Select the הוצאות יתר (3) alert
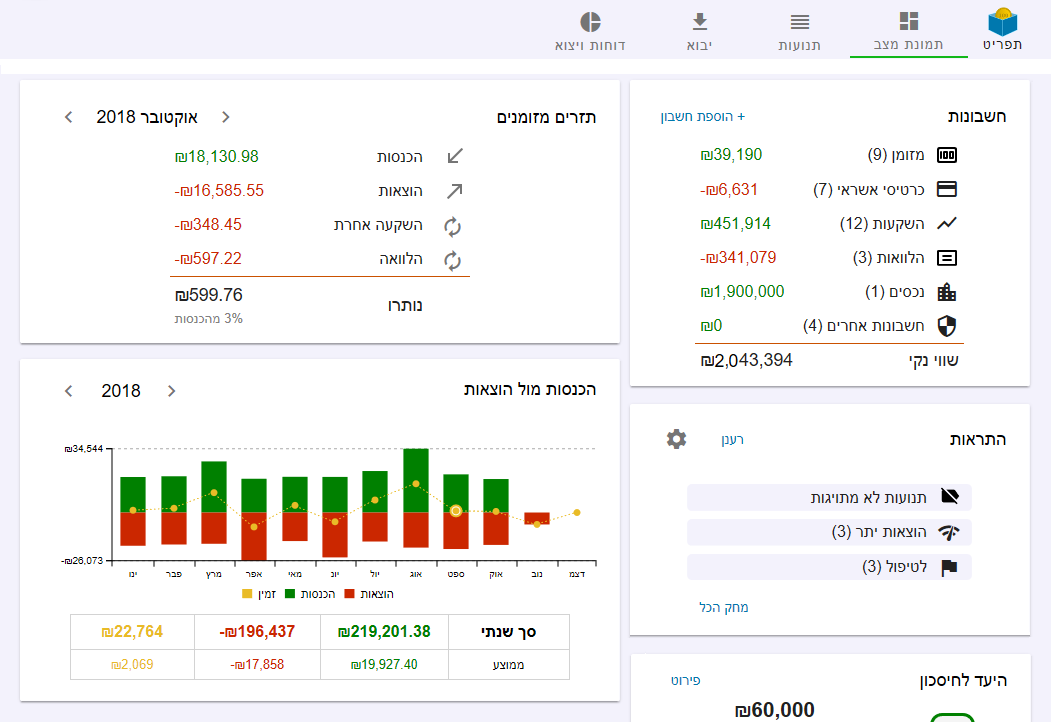Viewport: 1052px width, 722px height. [x=829, y=532]
